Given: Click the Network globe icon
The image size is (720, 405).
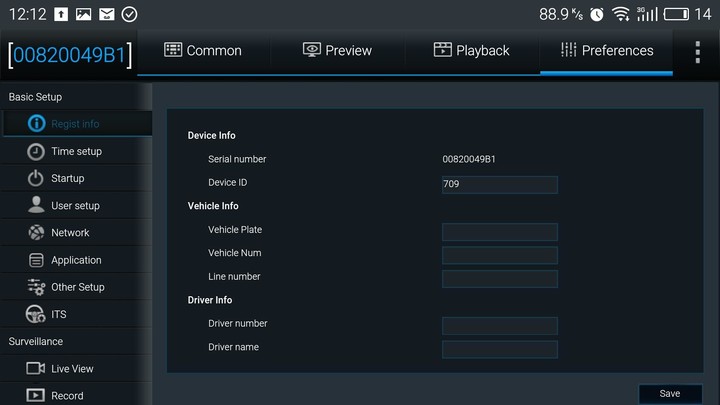Looking at the screenshot, I should click(36, 232).
